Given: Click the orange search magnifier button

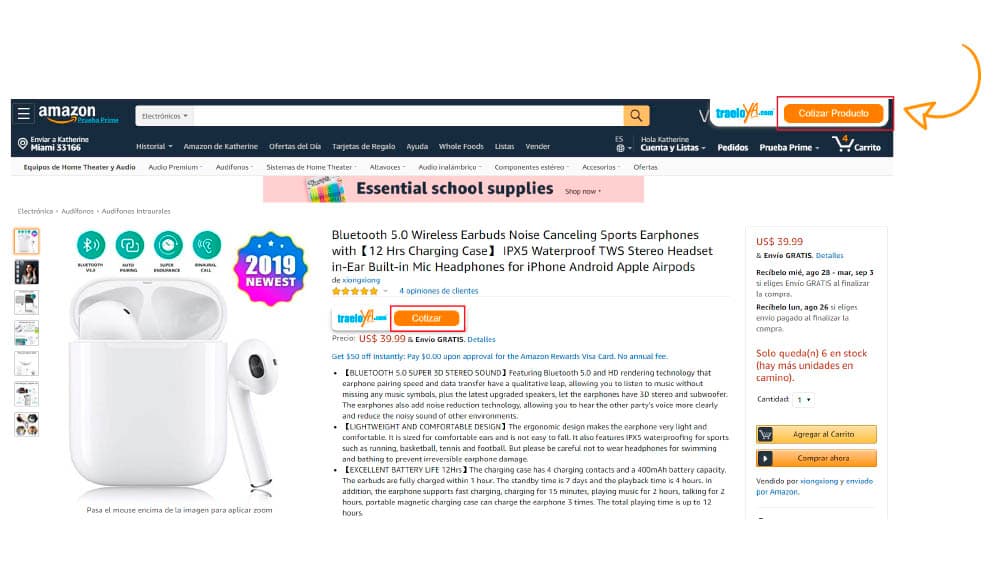Looking at the screenshot, I should pos(636,116).
